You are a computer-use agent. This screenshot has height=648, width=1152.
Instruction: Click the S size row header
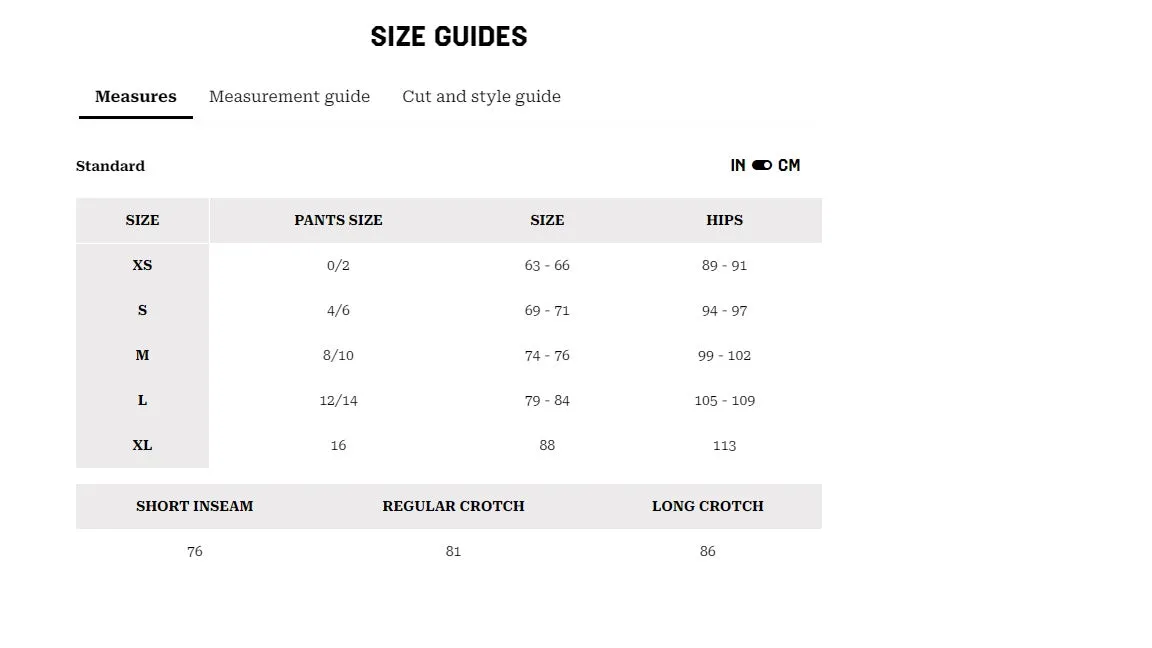tap(143, 310)
